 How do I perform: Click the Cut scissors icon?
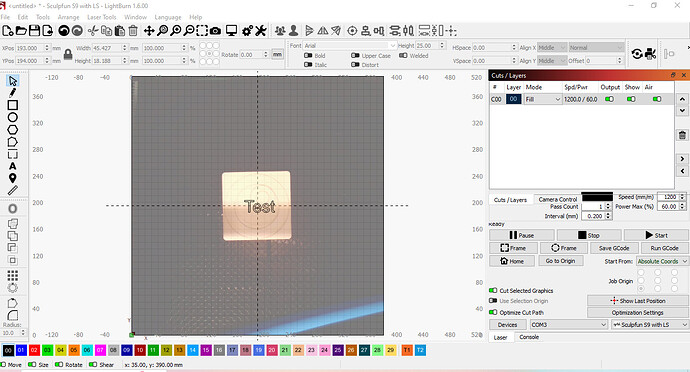coord(92,30)
